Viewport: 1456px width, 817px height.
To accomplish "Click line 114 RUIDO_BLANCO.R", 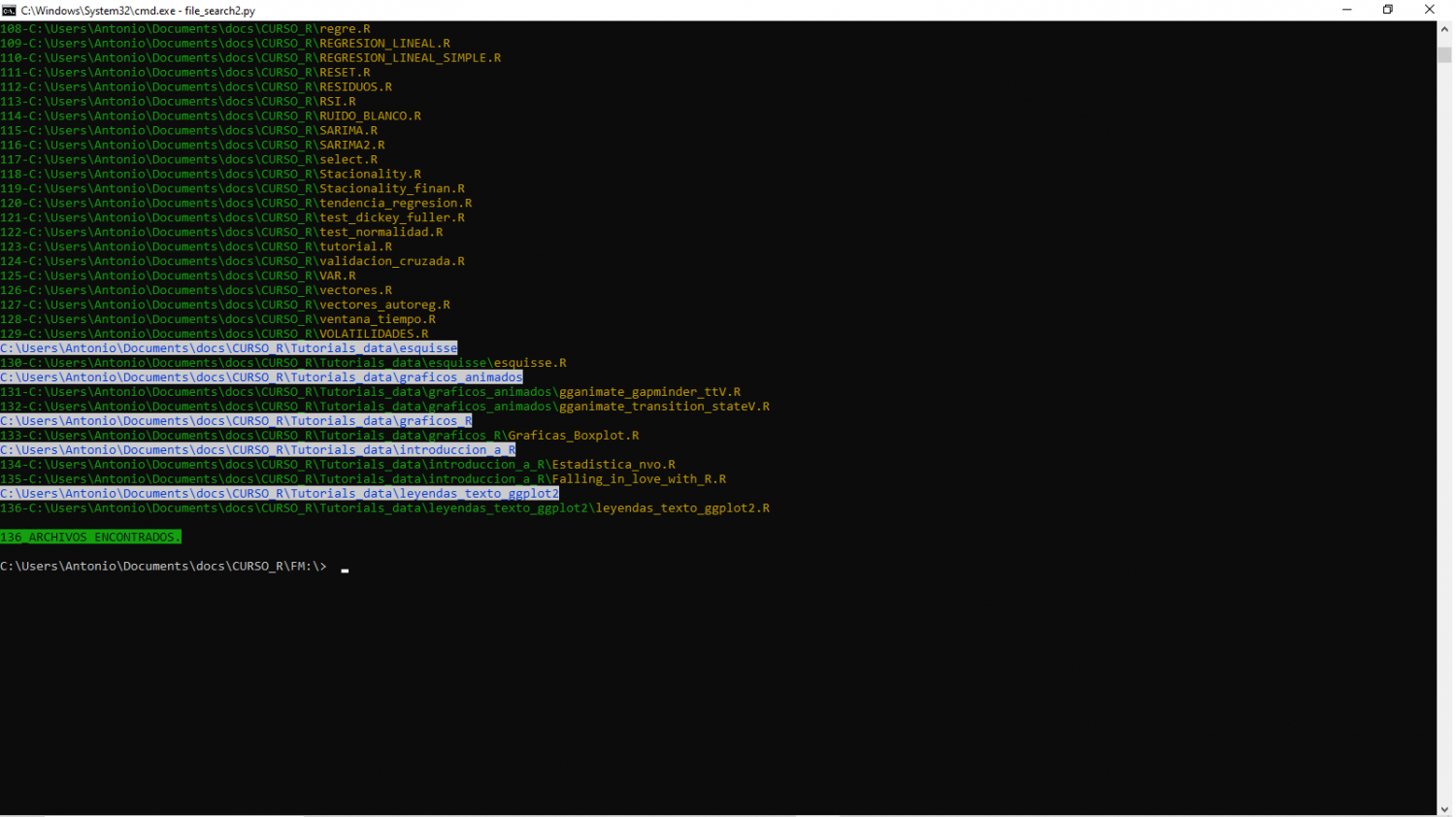I will (x=211, y=116).
